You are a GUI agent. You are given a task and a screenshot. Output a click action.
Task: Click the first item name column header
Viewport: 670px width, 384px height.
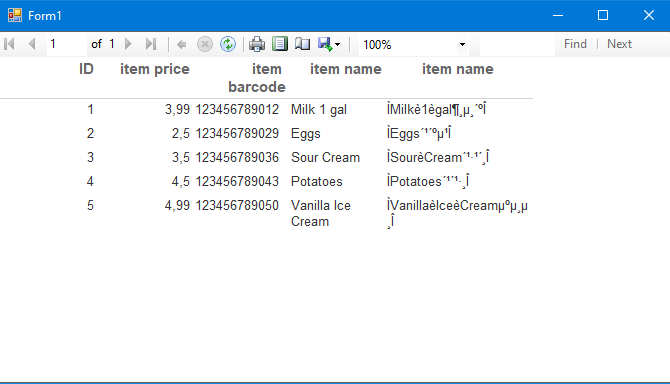coord(346,69)
